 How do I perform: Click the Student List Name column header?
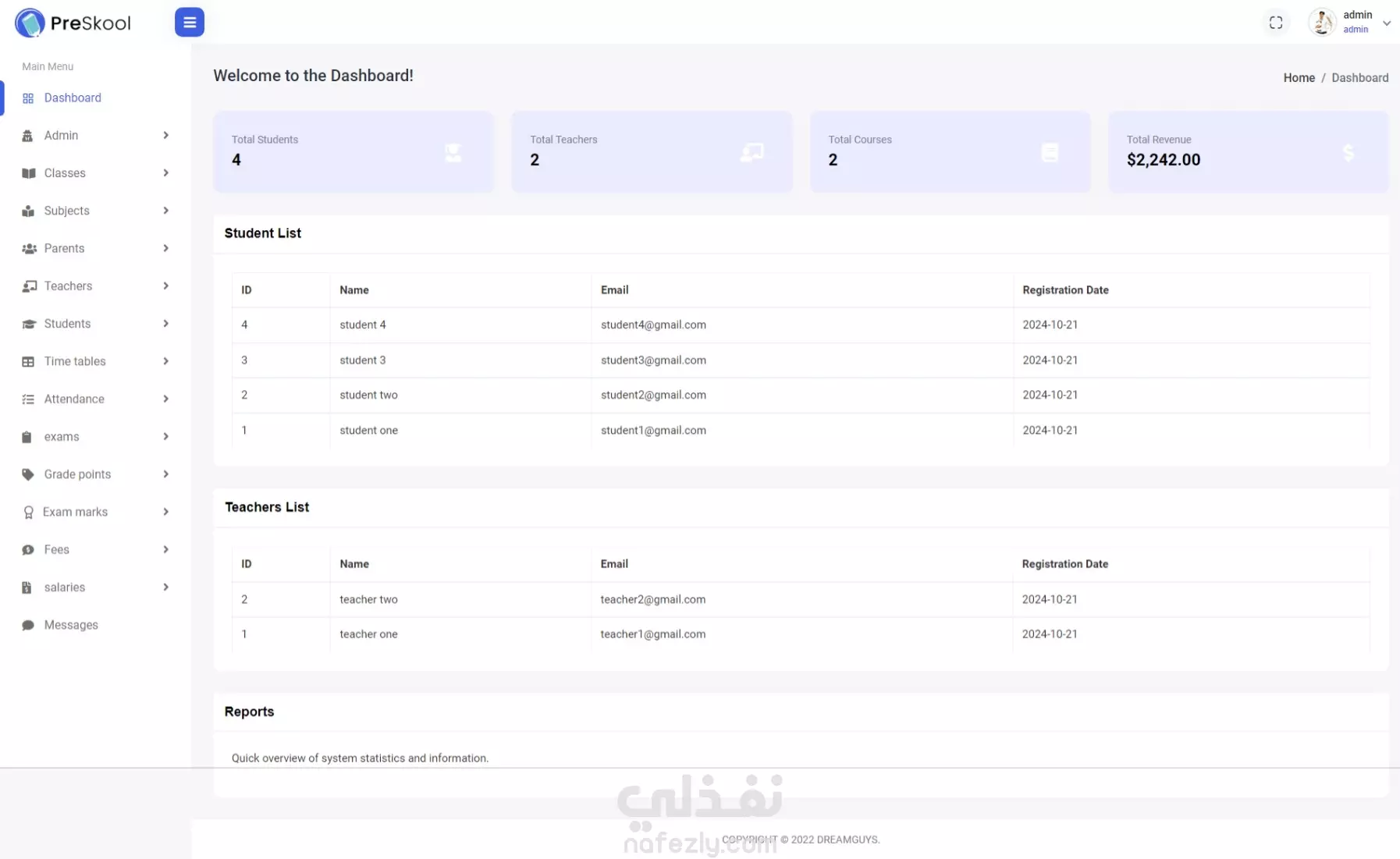click(x=354, y=289)
